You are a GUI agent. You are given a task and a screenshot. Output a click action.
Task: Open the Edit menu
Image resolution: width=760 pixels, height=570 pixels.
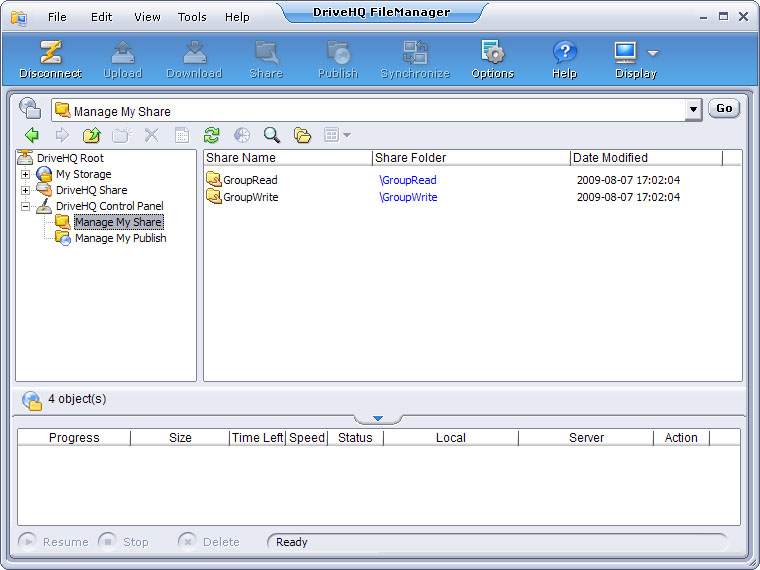(101, 17)
